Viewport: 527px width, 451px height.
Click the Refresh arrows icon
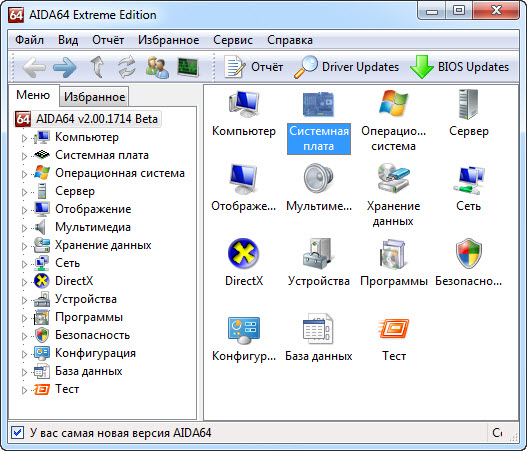[127, 67]
